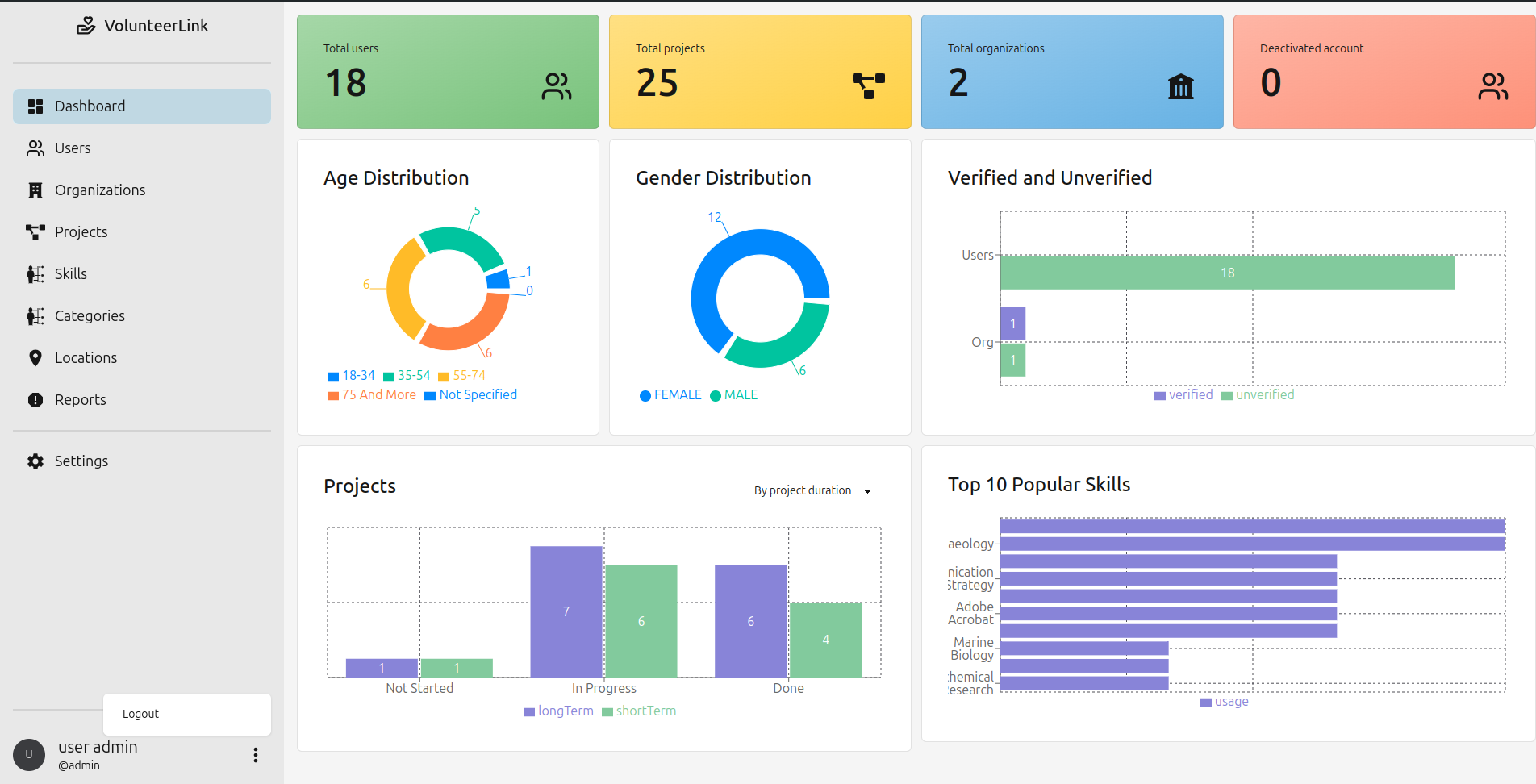1536x784 pixels.
Task: Click the Settings gear icon
Action: (x=35, y=461)
